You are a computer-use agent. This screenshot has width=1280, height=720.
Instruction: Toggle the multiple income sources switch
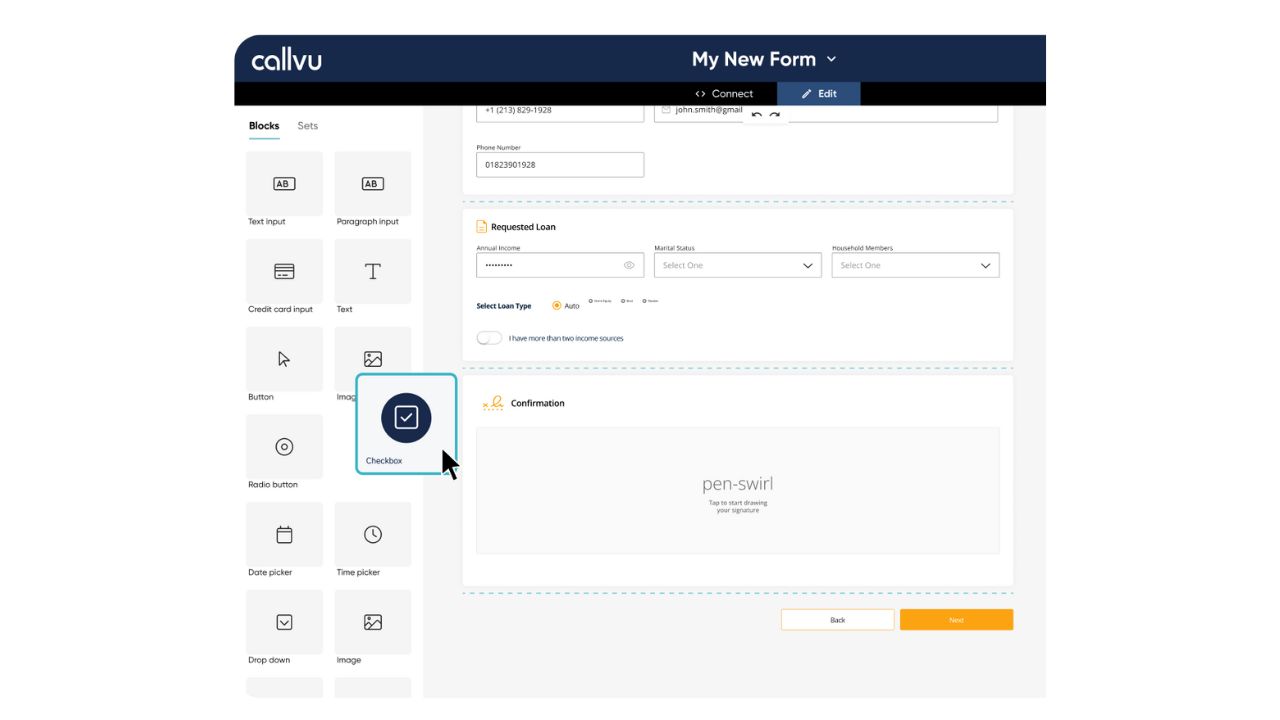click(x=489, y=338)
